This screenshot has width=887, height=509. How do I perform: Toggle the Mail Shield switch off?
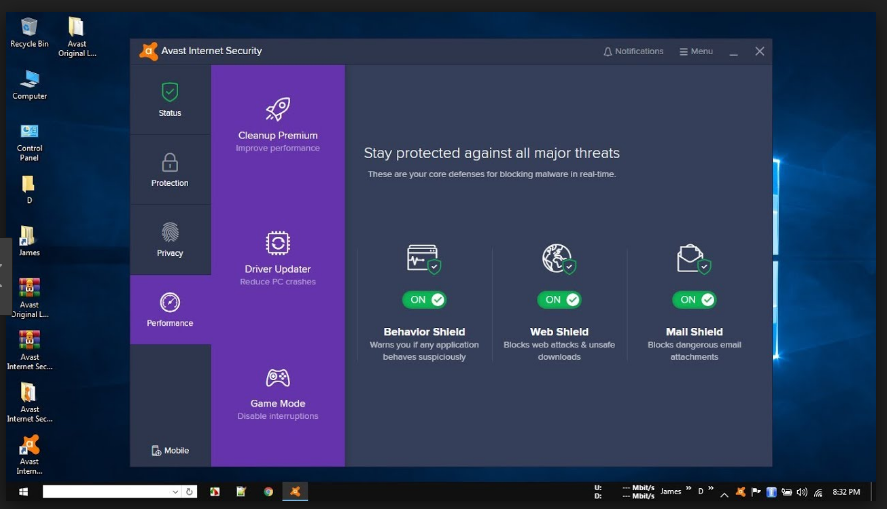pos(694,299)
